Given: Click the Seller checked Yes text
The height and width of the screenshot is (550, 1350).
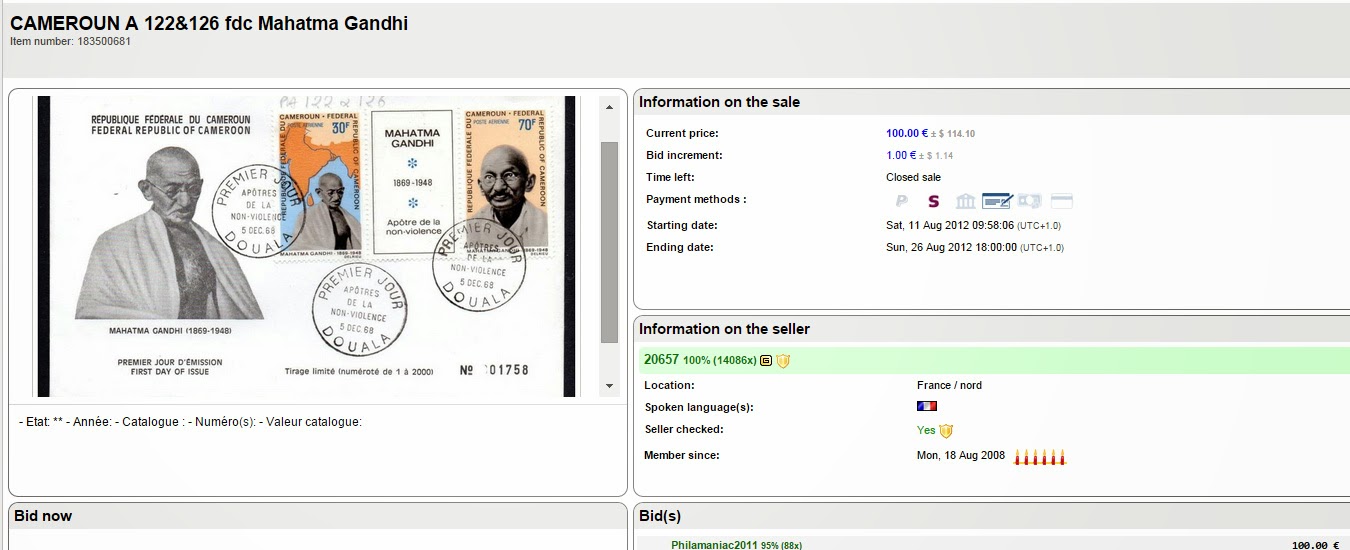Looking at the screenshot, I should click(x=926, y=430).
